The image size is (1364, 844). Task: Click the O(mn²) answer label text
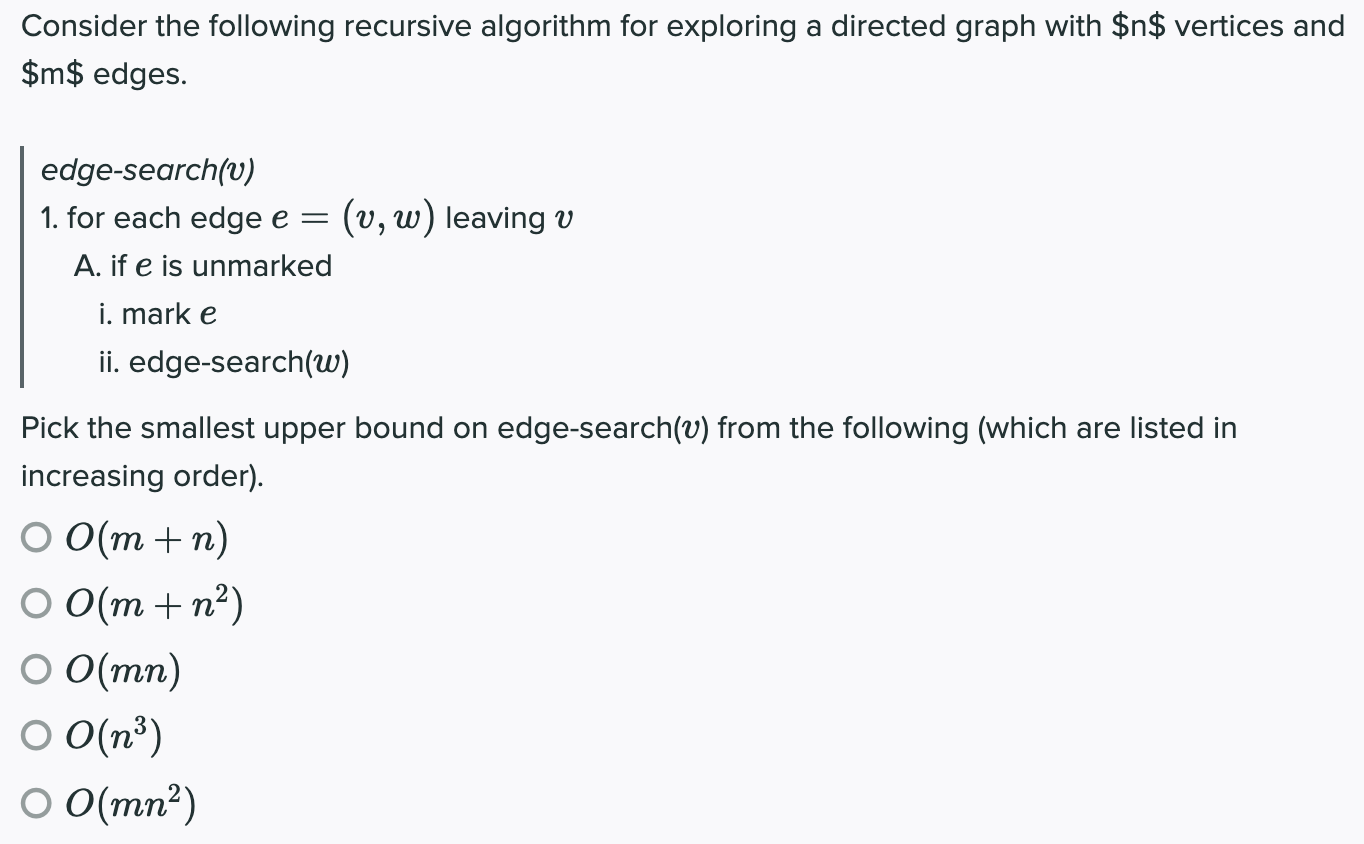(x=130, y=801)
